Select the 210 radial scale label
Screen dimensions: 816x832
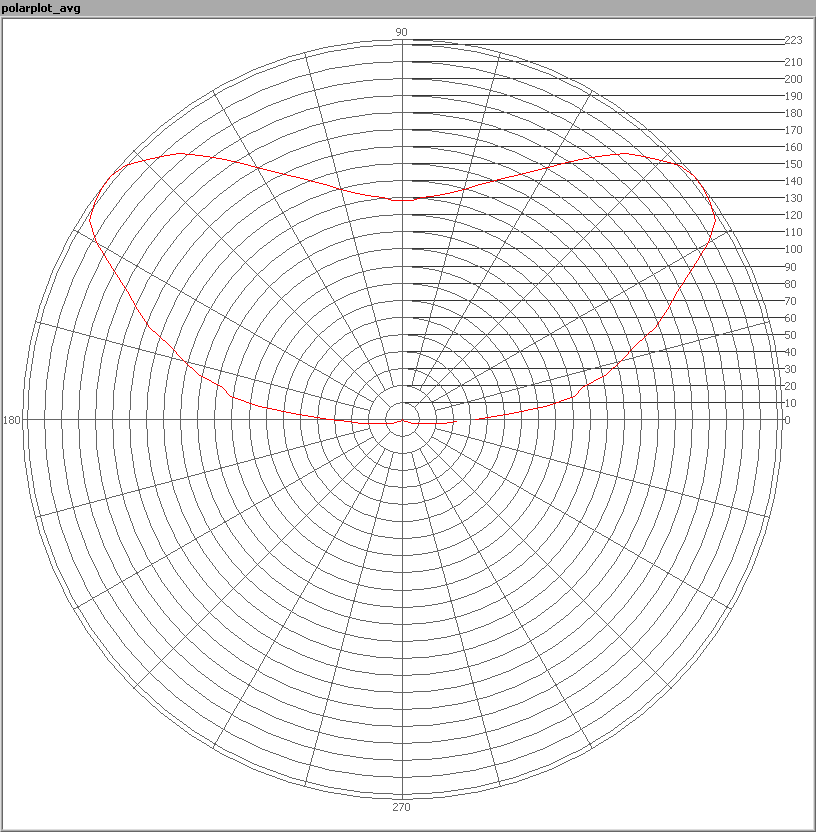pos(793,62)
